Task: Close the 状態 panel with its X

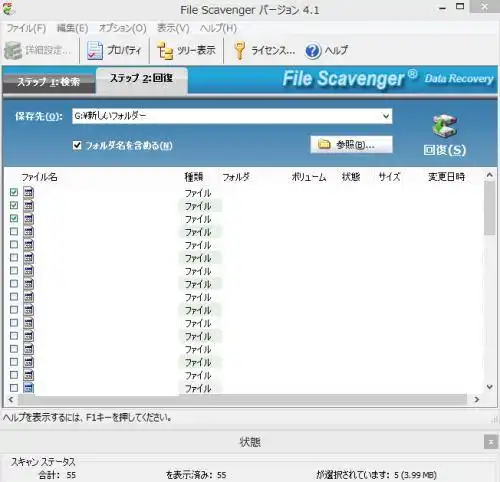Action: [x=491, y=442]
